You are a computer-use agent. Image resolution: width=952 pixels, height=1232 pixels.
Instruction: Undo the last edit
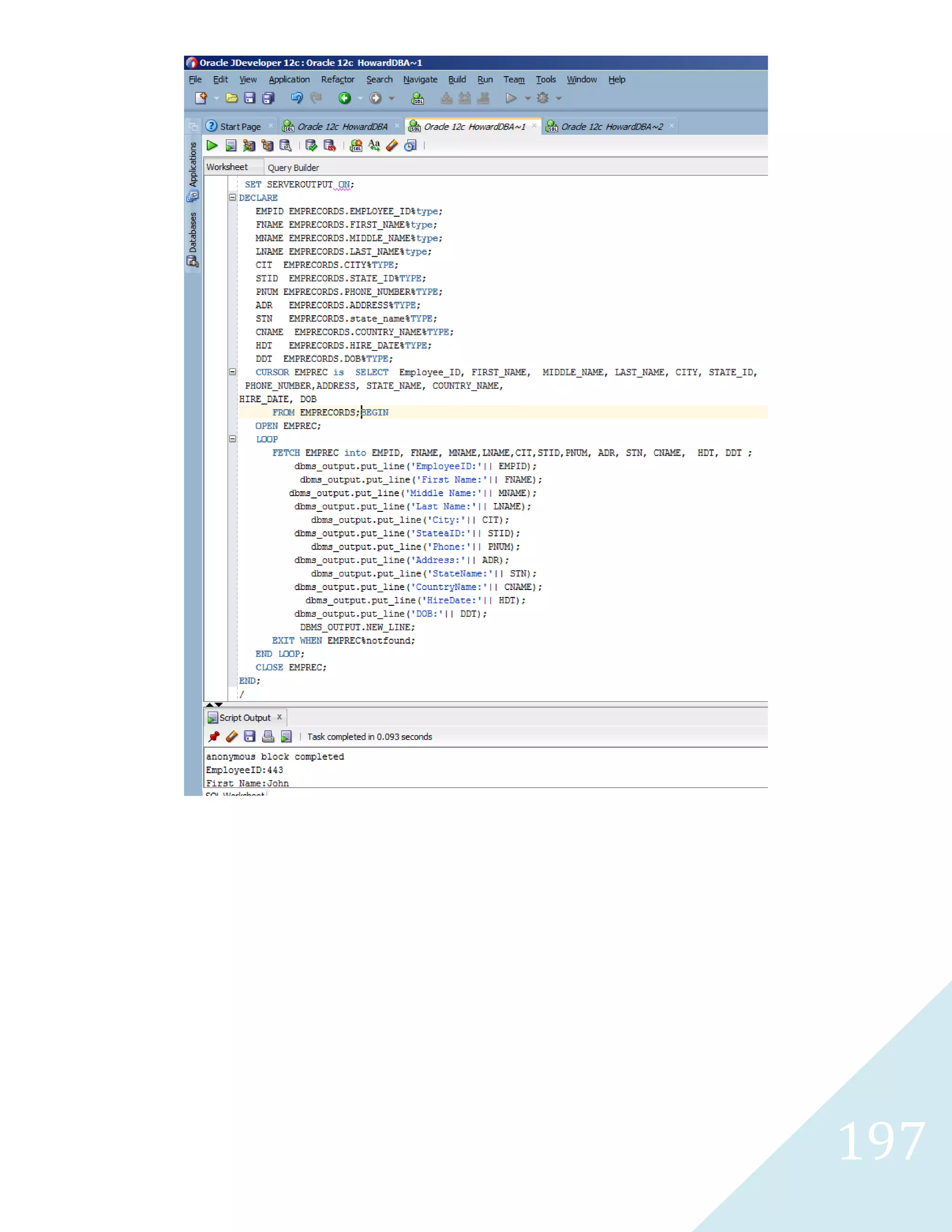tap(297, 98)
